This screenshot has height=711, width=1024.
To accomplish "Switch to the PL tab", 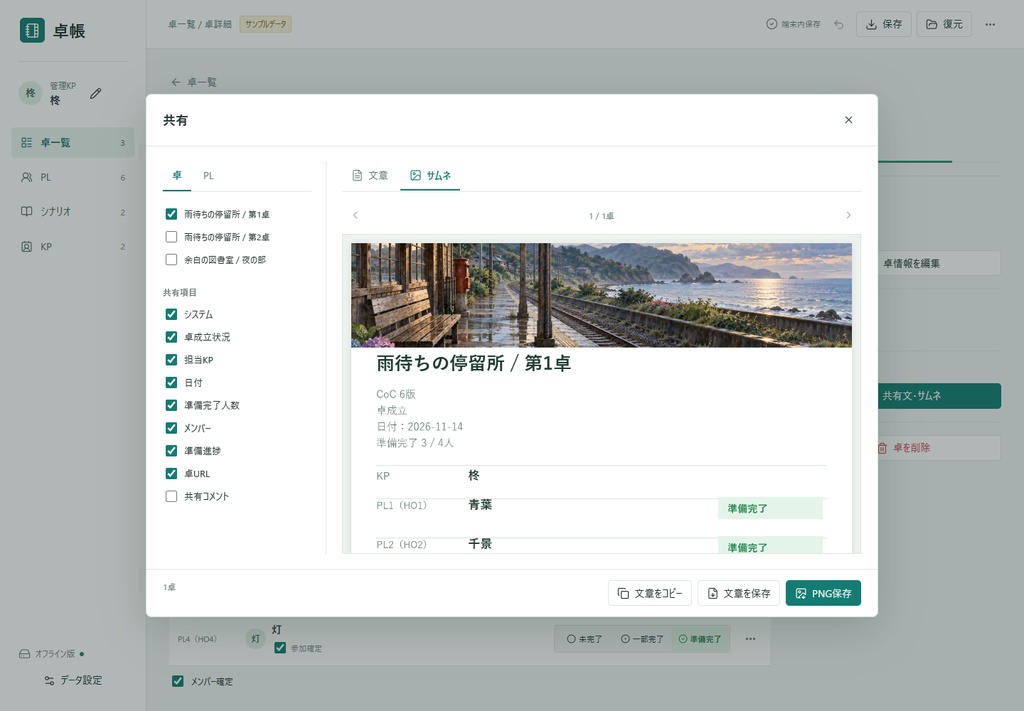I will [208, 176].
